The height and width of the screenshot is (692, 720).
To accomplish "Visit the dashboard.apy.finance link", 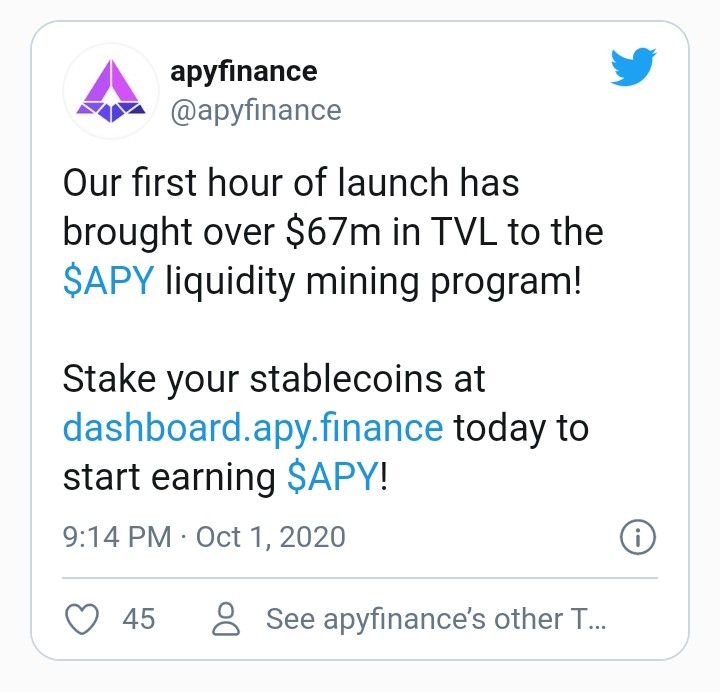I will pyautogui.click(x=253, y=428).
